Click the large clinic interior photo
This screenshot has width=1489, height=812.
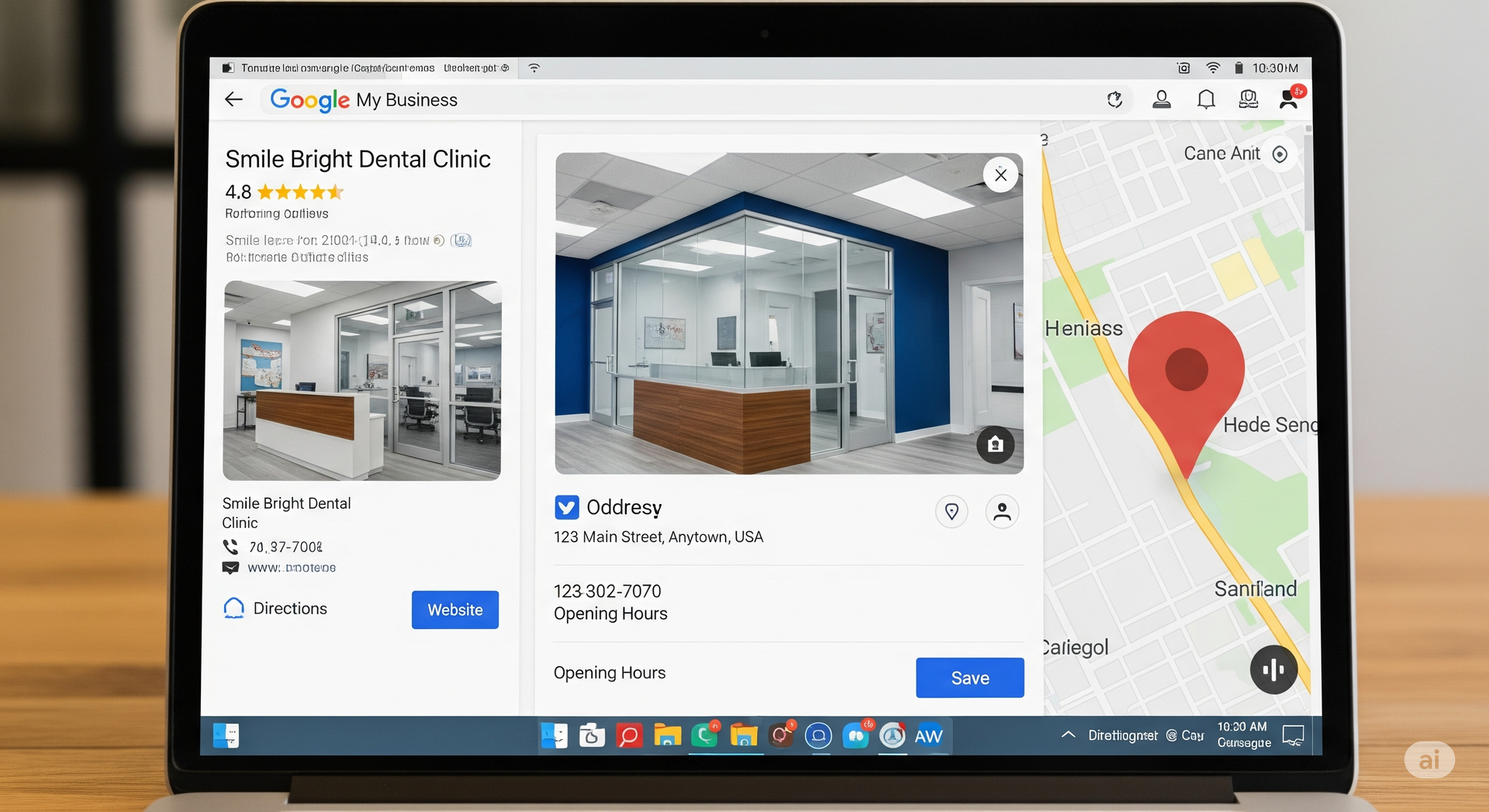789,313
